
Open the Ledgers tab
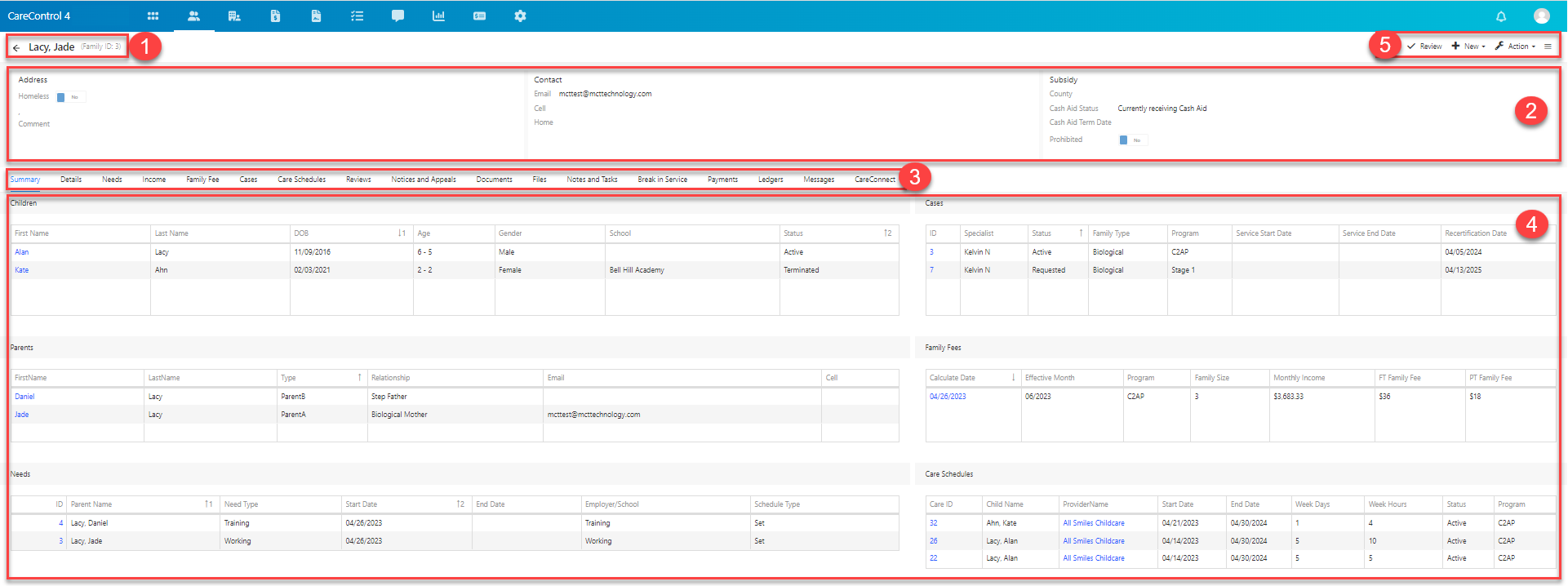[x=771, y=180]
